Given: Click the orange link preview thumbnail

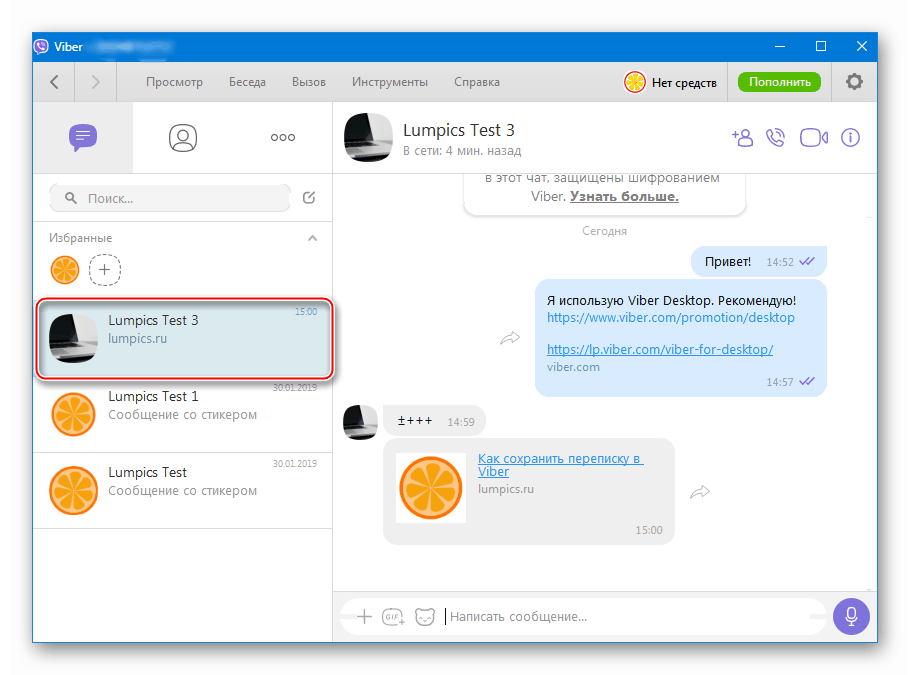Looking at the screenshot, I should [x=431, y=488].
